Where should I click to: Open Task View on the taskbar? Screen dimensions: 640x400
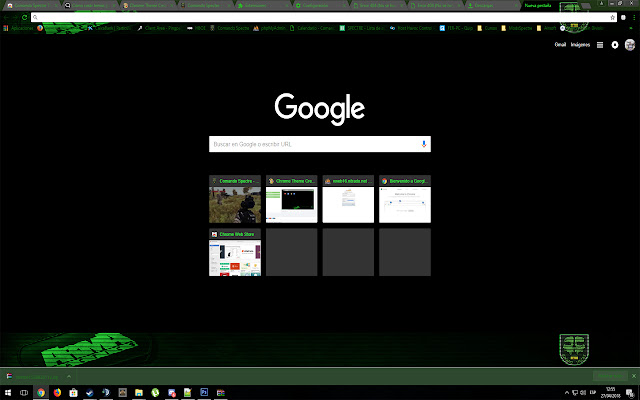pyautogui.click(x=24, y=393)
